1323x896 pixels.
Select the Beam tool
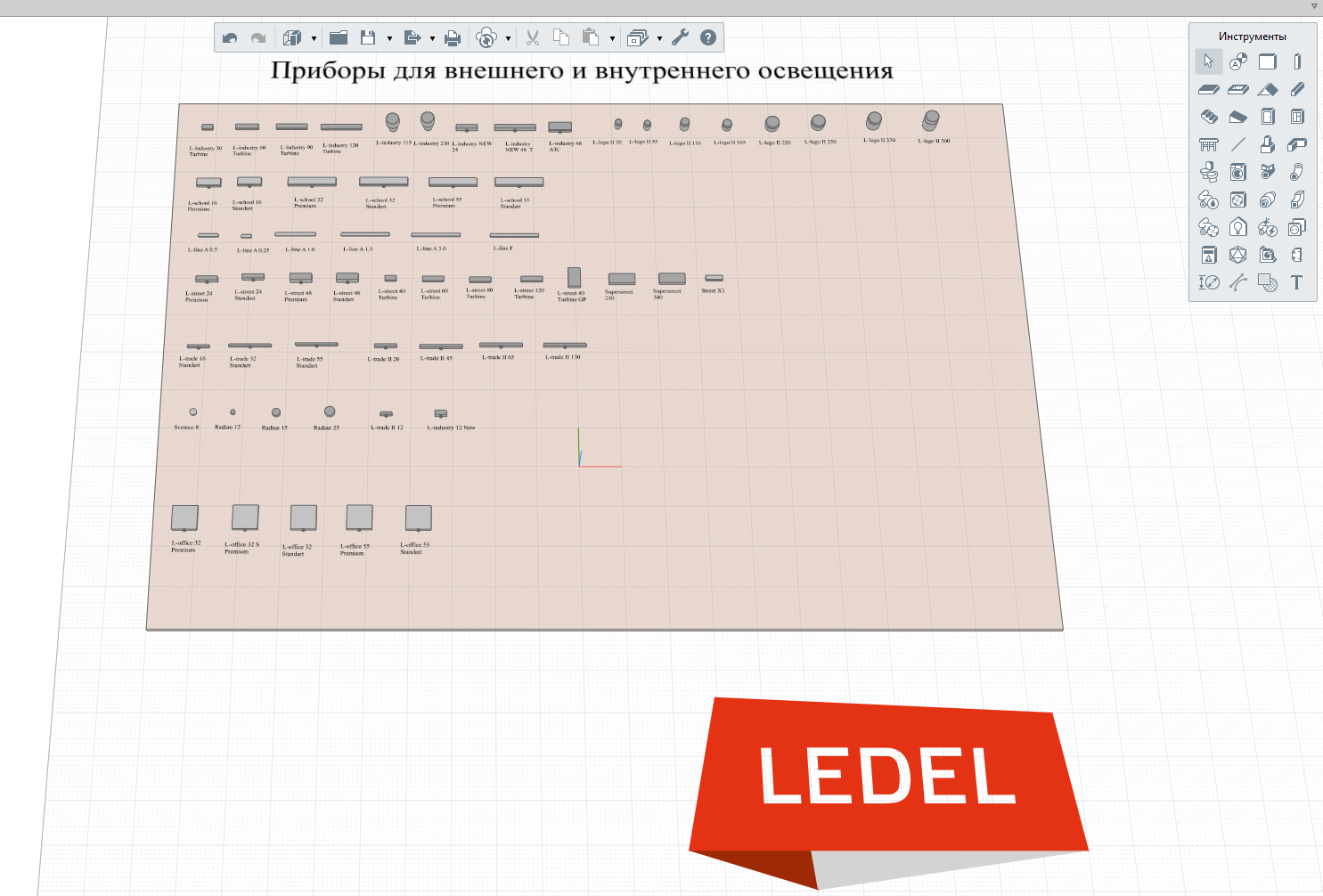(x=1297, y=89)
